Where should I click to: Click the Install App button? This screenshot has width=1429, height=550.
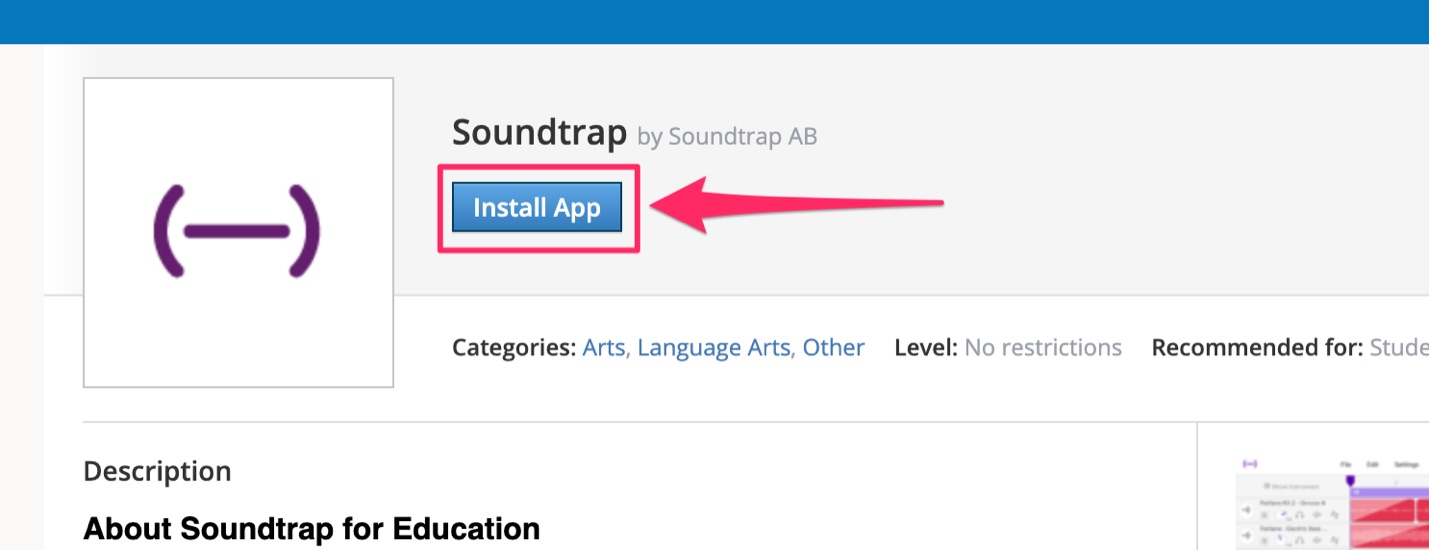[x=537, y=207]
